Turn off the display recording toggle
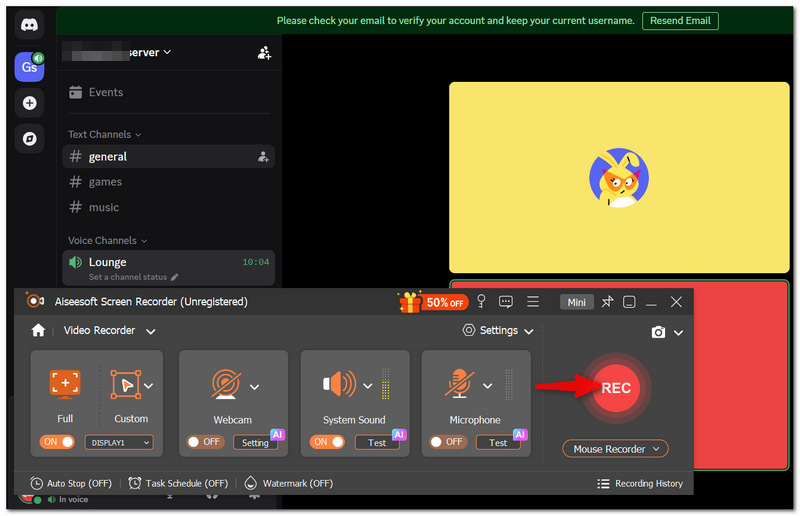This screenshot has height=516, width=800. coord(57,442)
